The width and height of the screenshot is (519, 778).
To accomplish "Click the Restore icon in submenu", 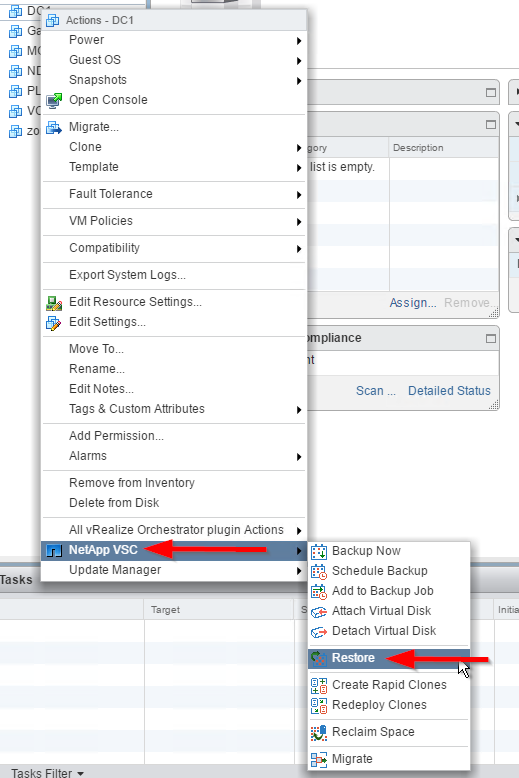I will pyautogui.click(x=319, y=658).
